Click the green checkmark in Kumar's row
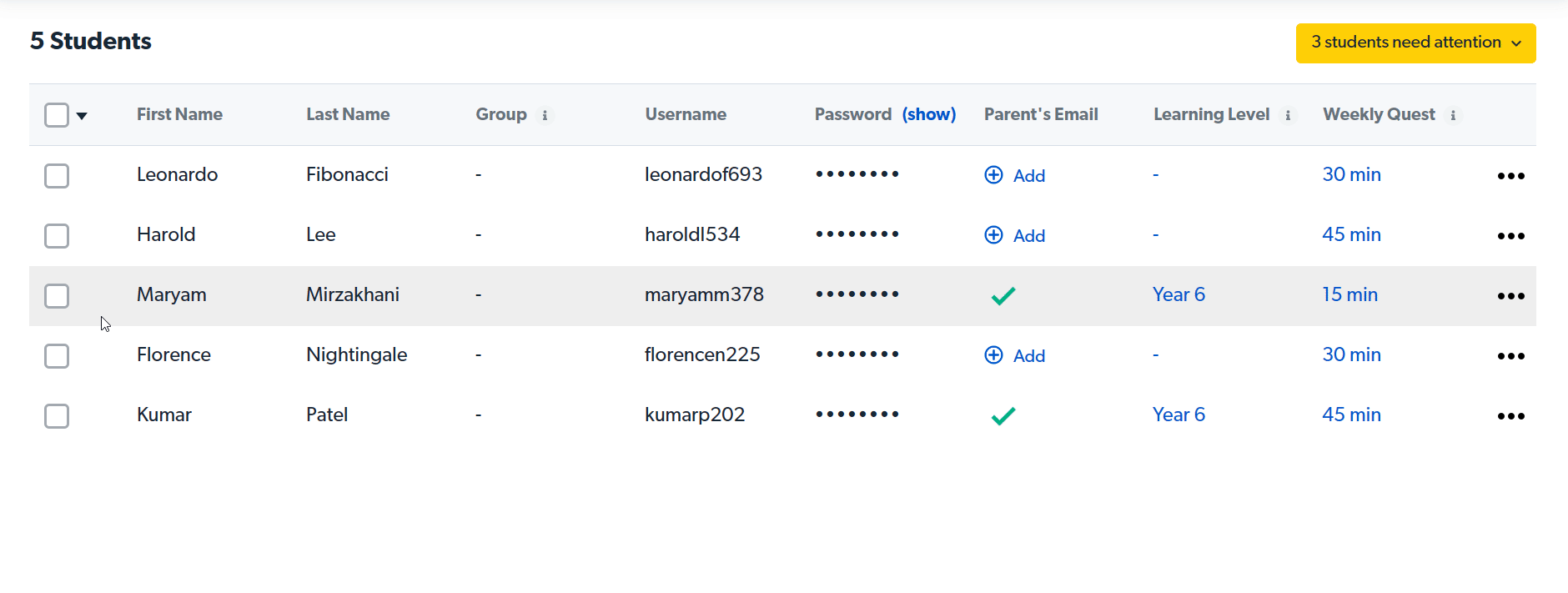1568x593 pixels. coord(1003,415)
